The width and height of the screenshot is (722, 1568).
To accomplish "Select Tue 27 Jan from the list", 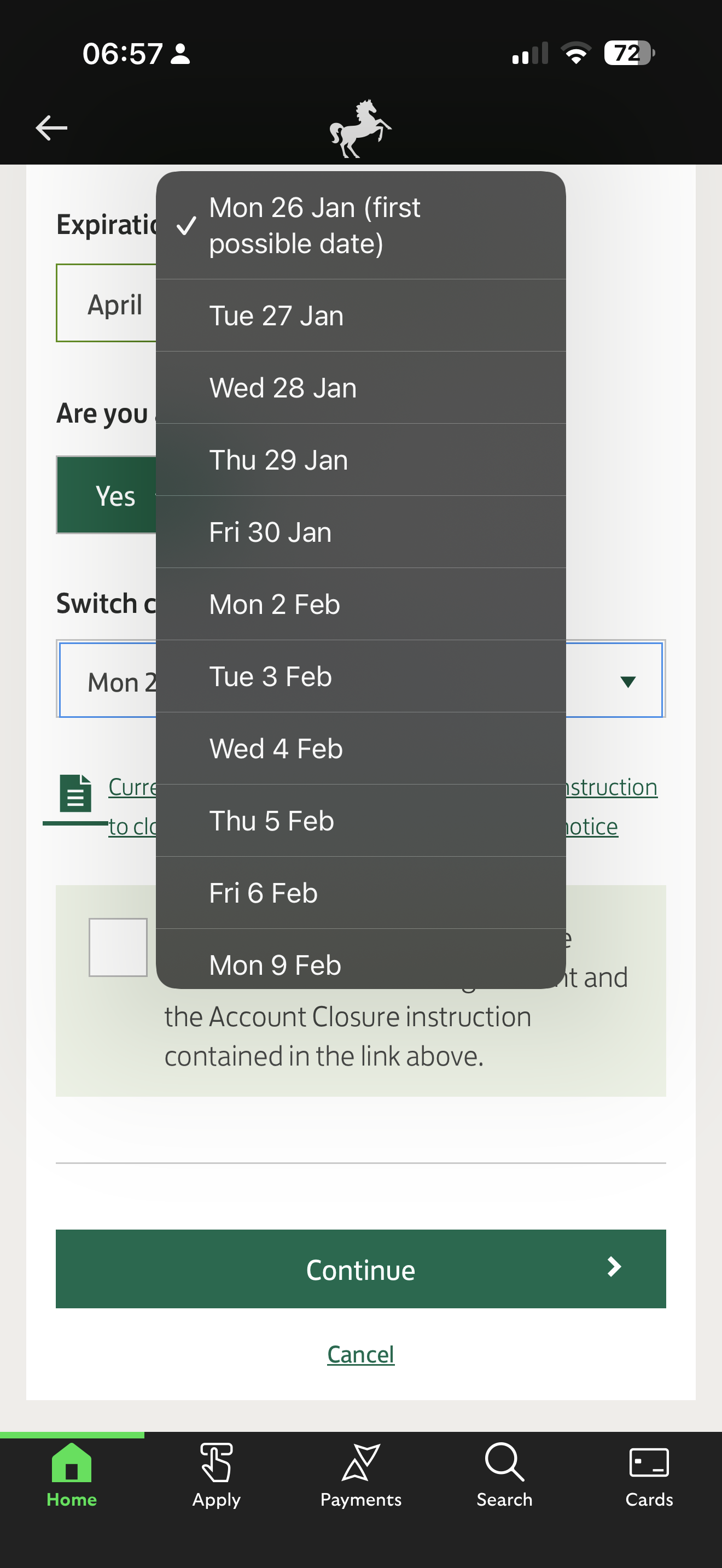I will click(360, 316).
